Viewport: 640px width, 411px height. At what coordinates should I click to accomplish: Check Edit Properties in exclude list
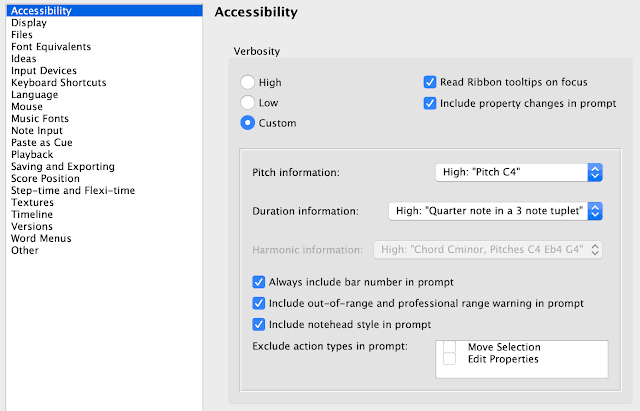point(449,359)
